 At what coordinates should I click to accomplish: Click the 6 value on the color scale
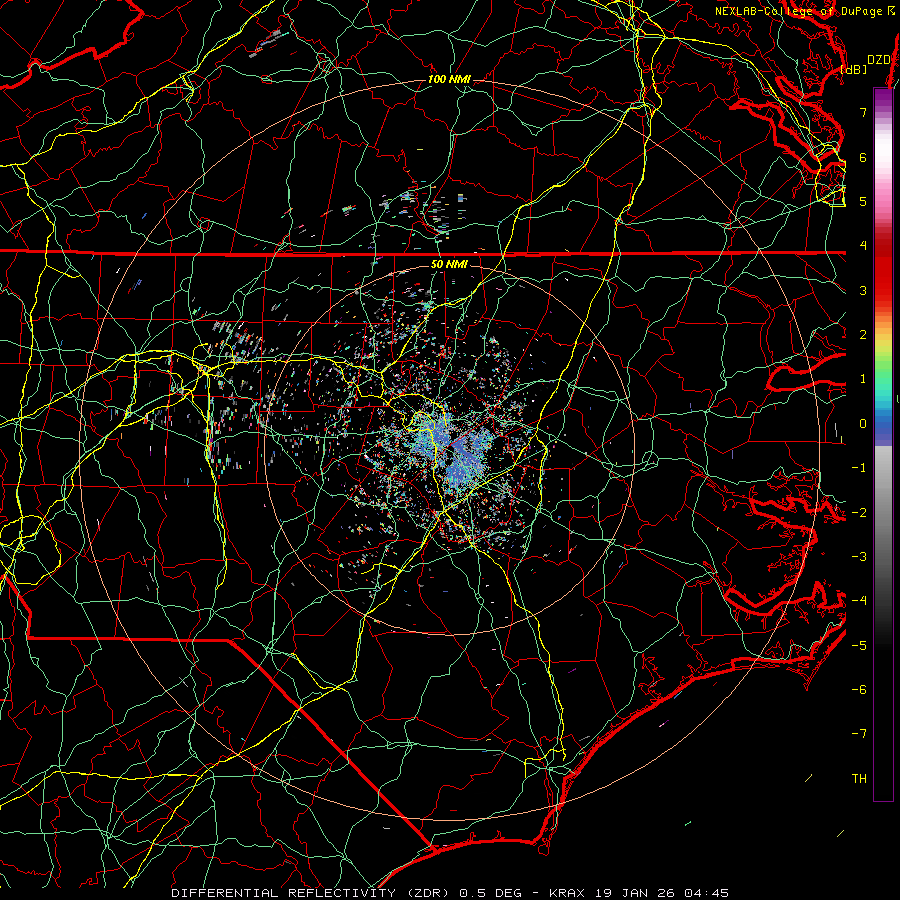863,157
